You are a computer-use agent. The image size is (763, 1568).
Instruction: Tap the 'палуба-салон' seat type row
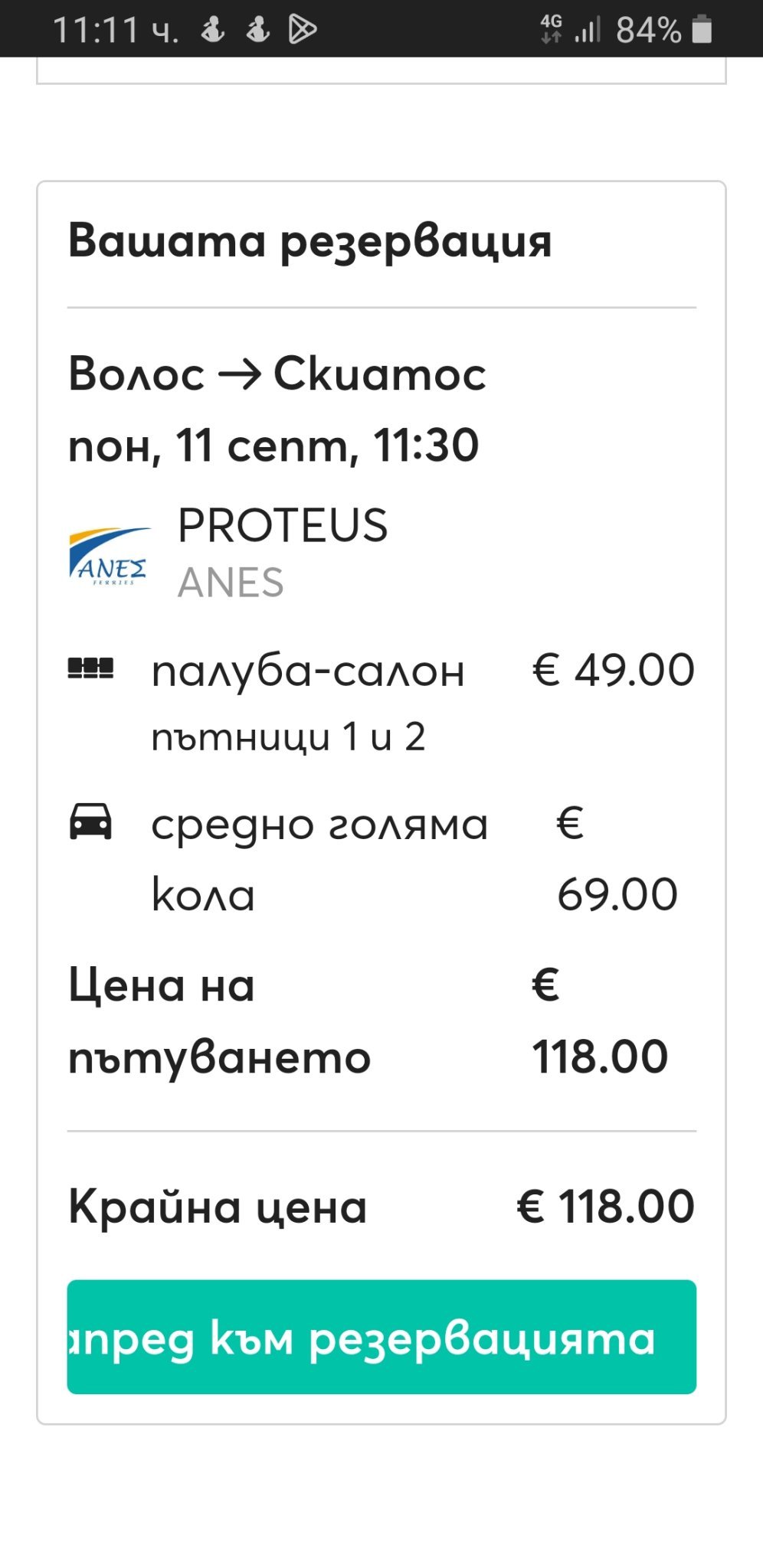pyautogui.click(x=308, y=671)
